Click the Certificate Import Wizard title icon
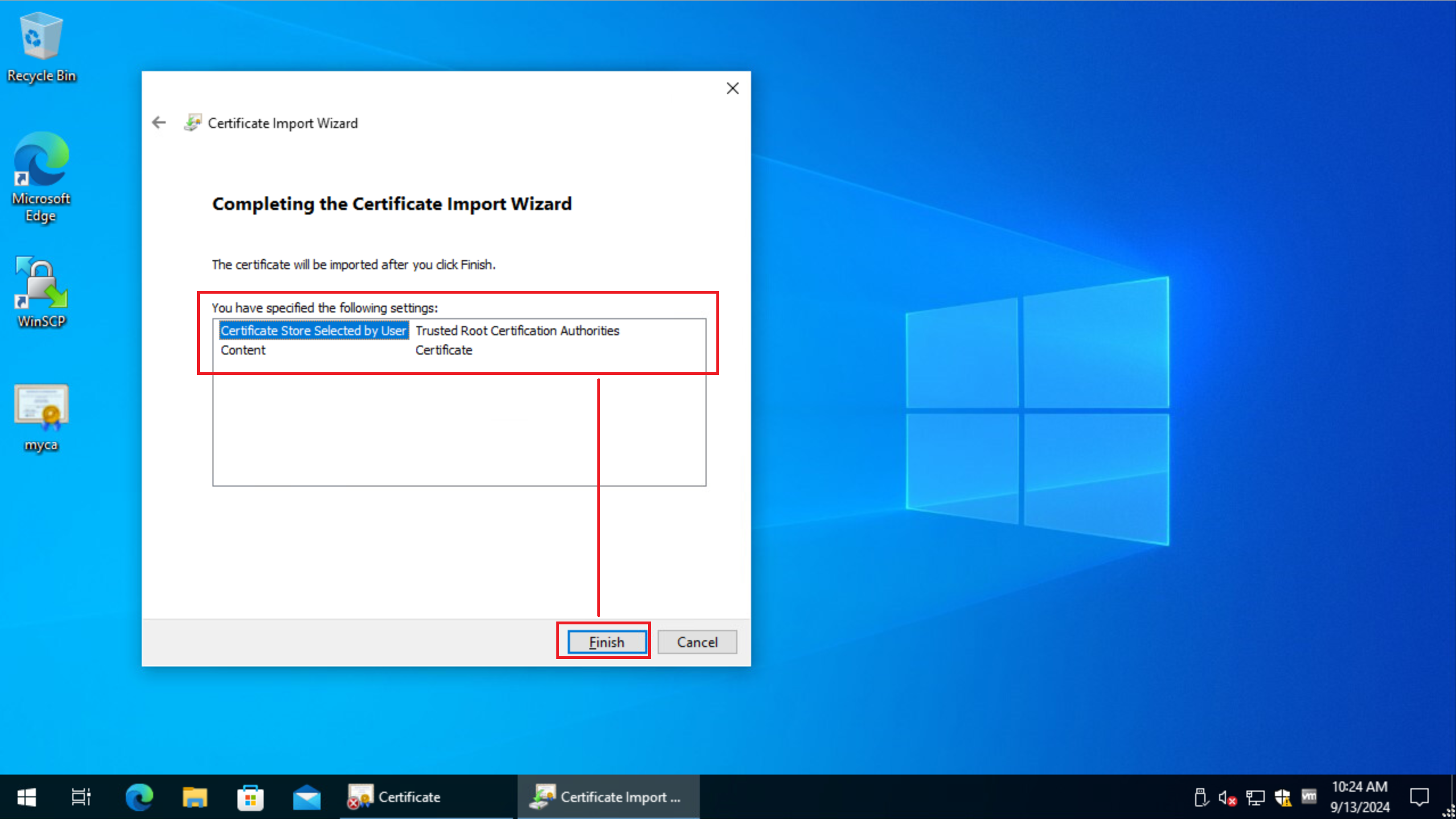Image resolution: width=1456 pixels, height=819 pixels. tap(193, 122)
